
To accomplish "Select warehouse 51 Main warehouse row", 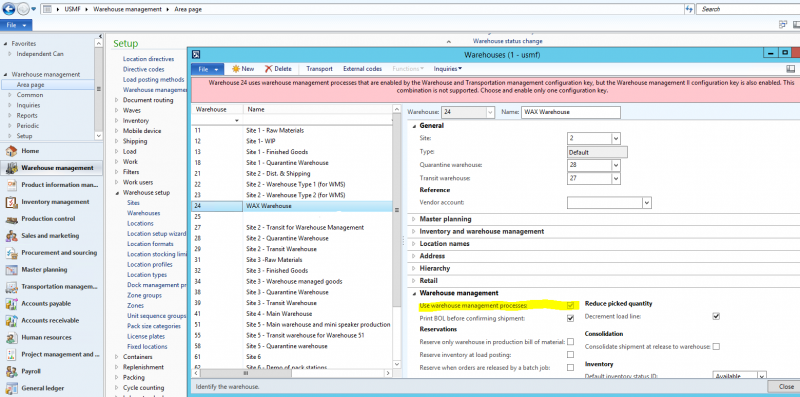I will click(292, 325).
